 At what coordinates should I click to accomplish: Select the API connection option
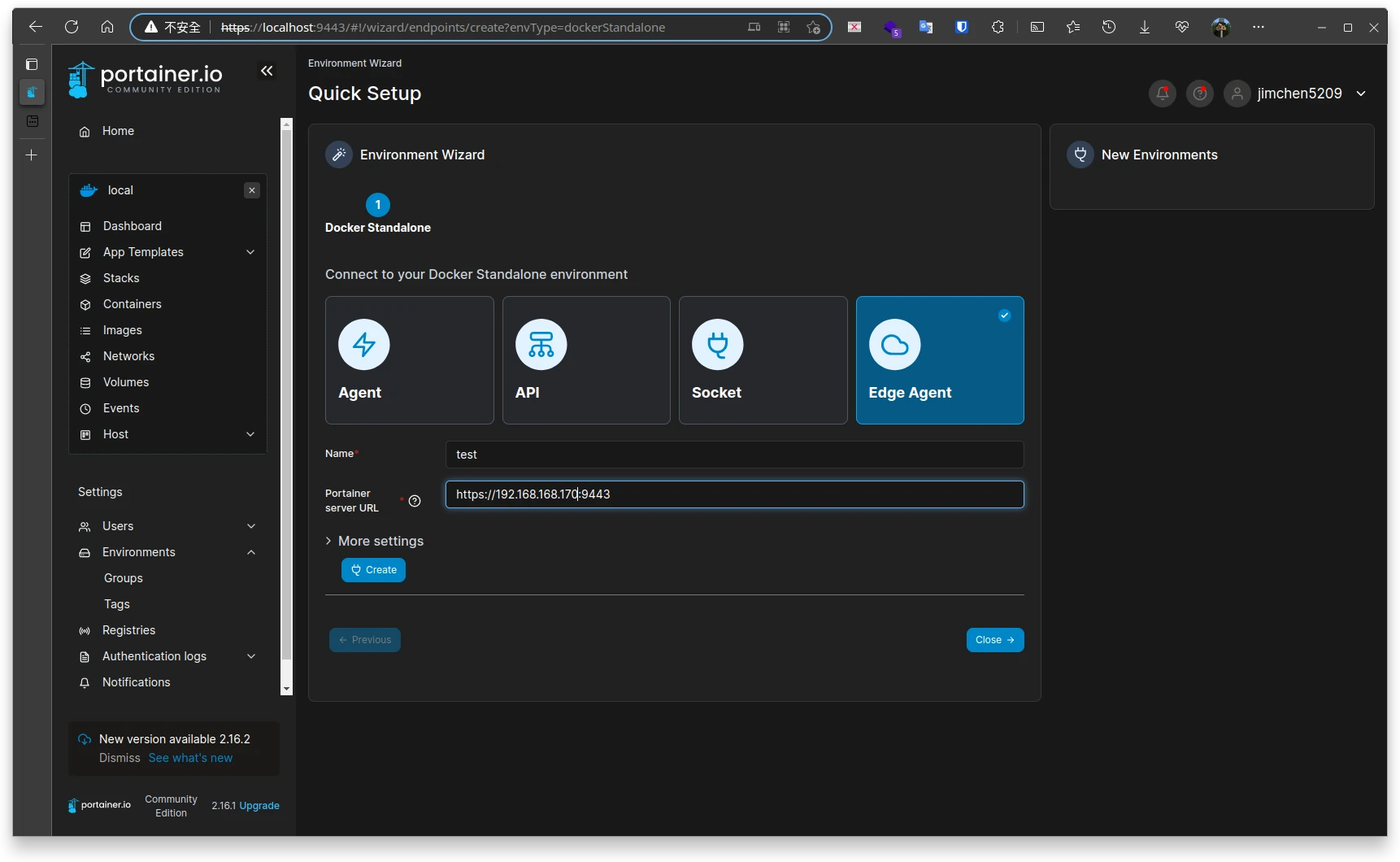click(x=585, y=360)
